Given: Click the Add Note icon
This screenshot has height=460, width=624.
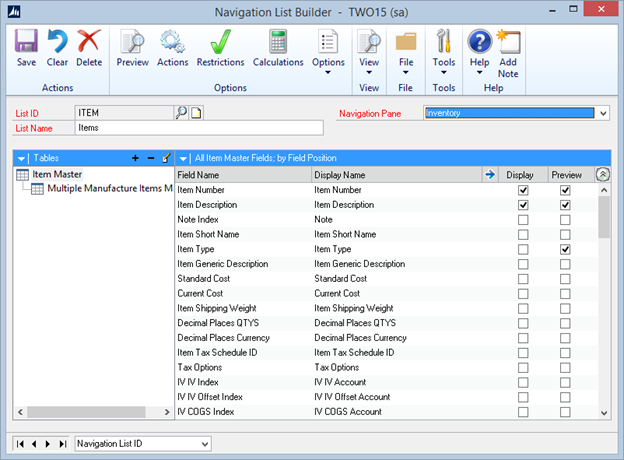Looking at the screenshot, I should pos(508,41).
